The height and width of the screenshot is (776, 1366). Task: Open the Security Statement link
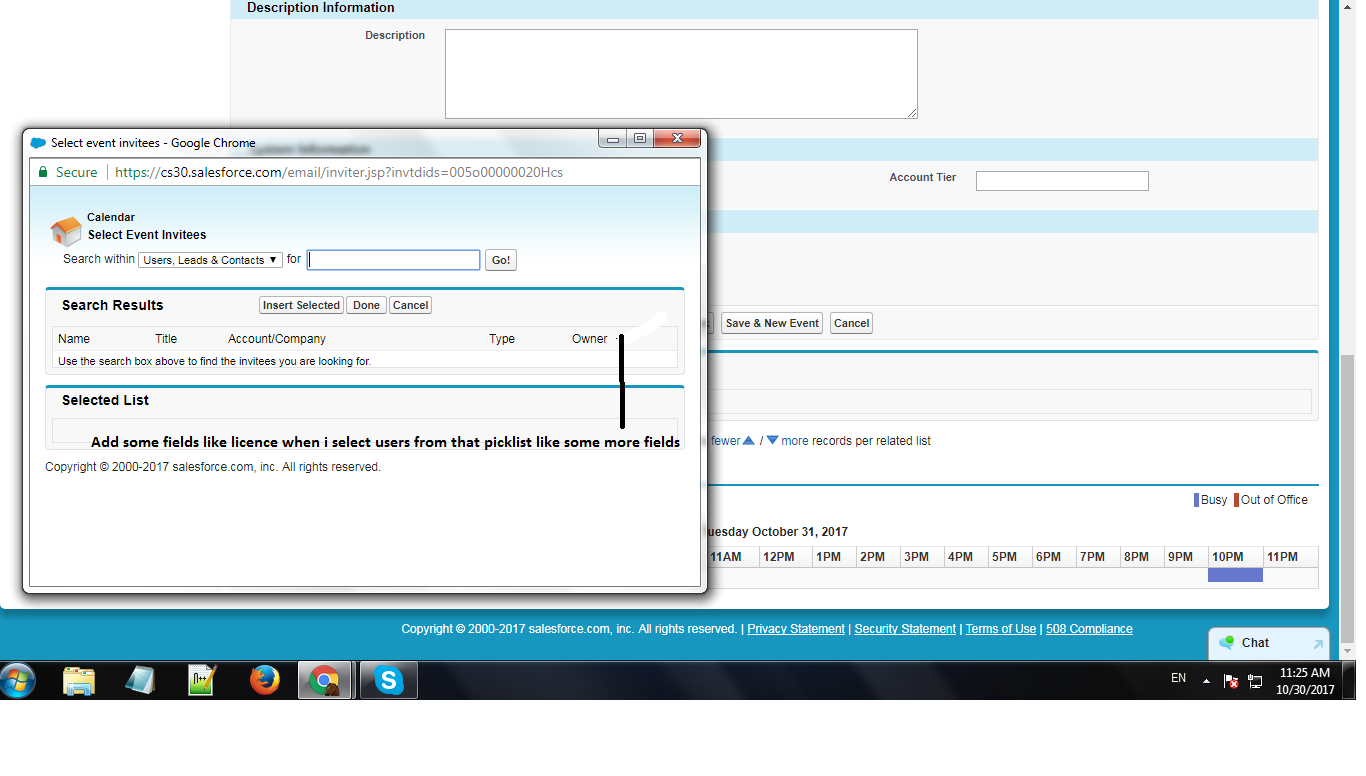[905, 629]
